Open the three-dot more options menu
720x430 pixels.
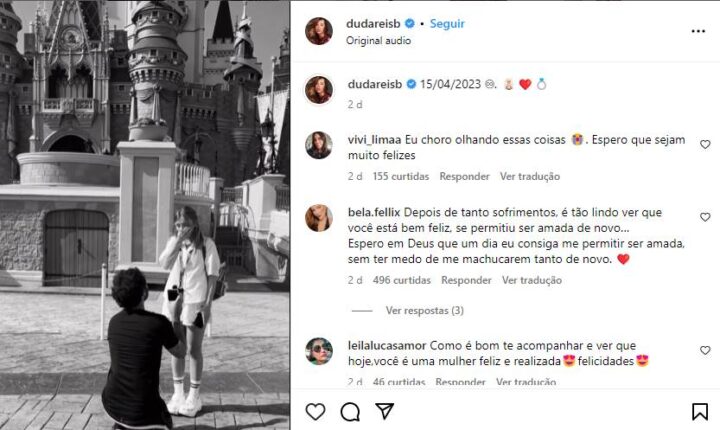(x=698, y=31)
